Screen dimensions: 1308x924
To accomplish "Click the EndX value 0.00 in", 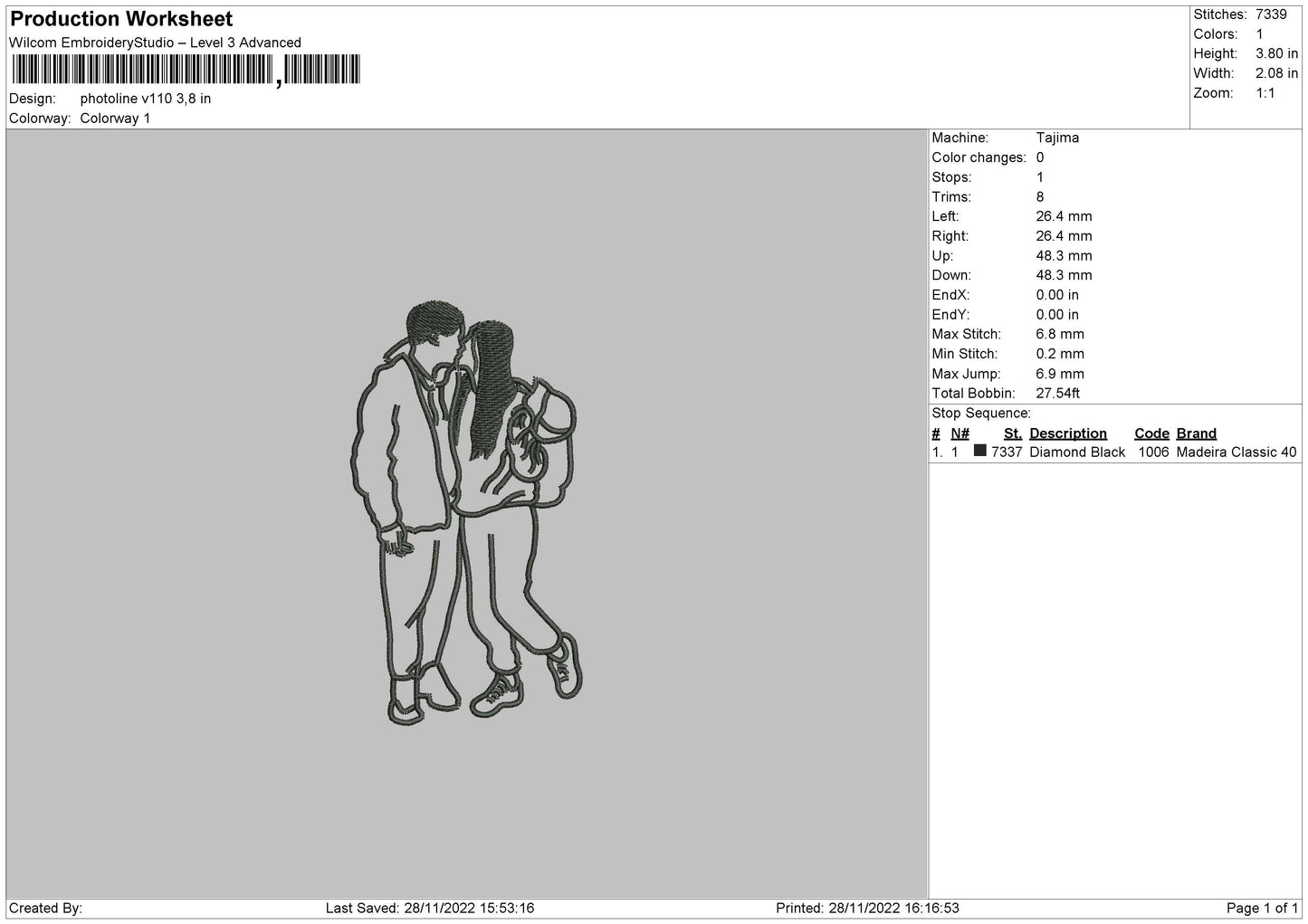I will pyautogui.click(x=1057, y=295).
